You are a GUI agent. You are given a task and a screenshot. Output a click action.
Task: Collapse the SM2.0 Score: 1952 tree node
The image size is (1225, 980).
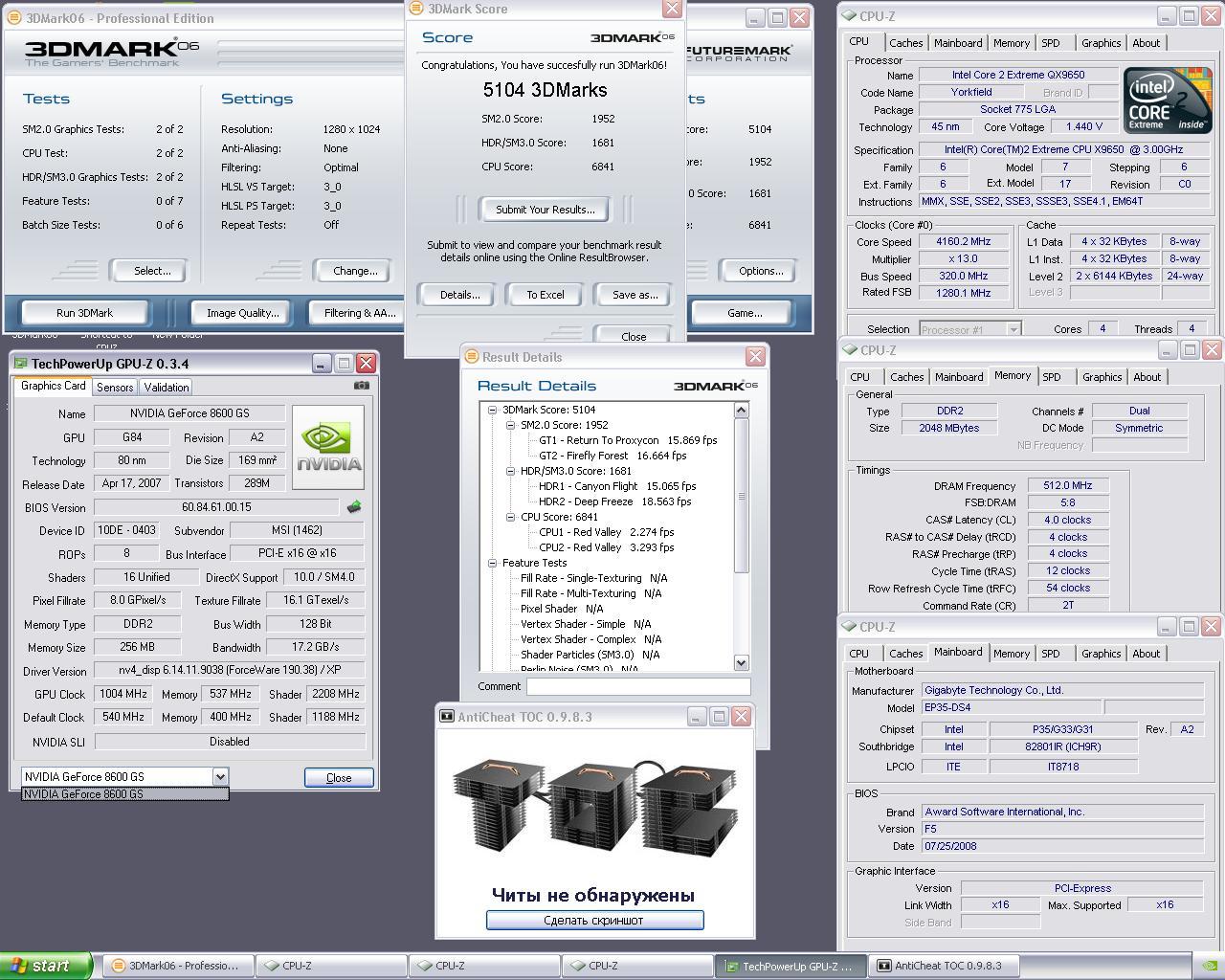pyautogui.click(x=510, y=425)
